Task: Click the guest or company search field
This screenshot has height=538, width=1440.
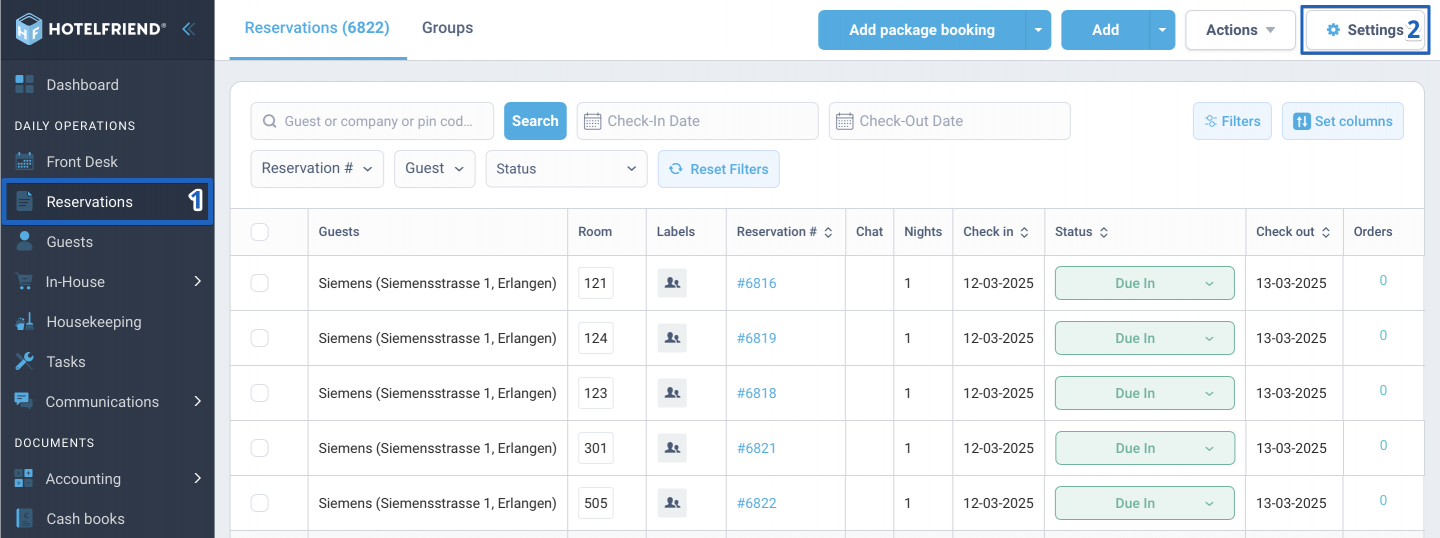Action: coord(372,121)
